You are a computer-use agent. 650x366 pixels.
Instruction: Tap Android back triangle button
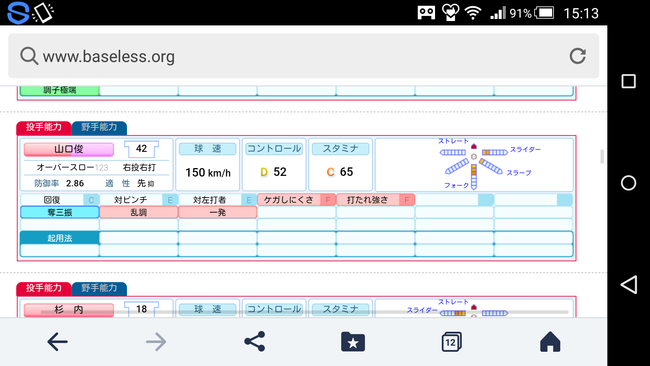[x=628, y=285]
